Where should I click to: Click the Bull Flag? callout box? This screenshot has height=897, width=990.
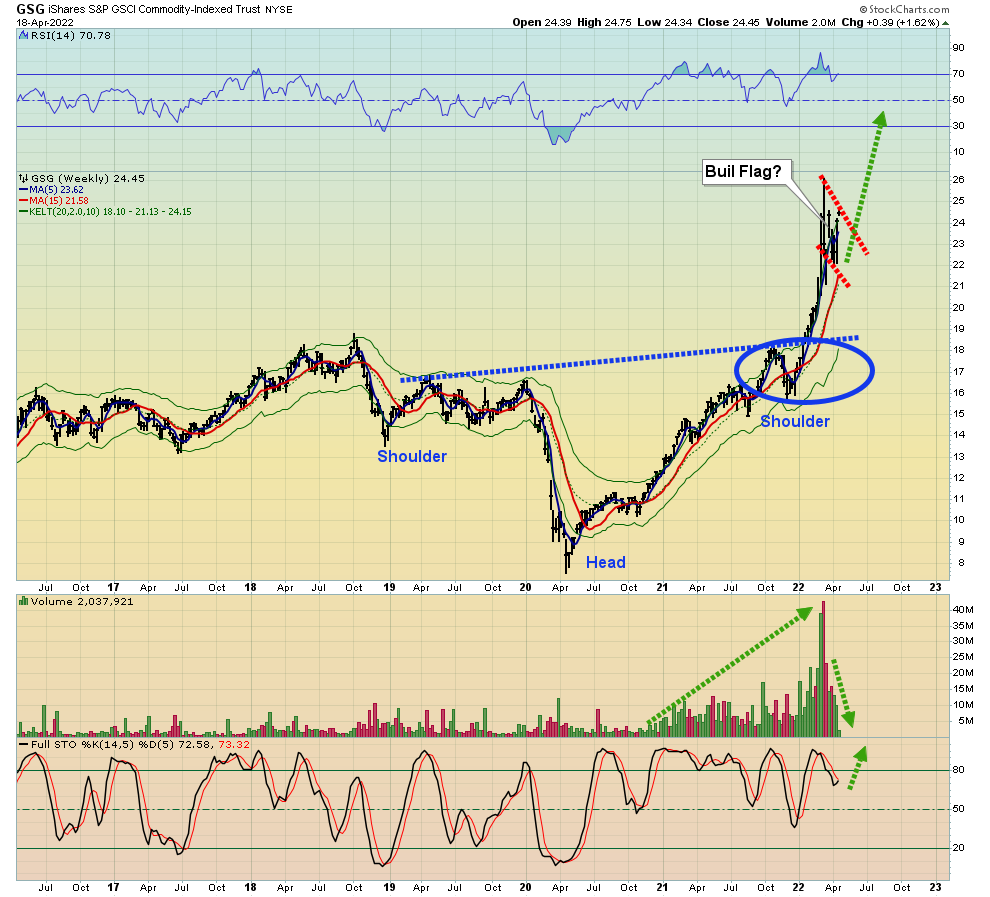pyautogui.click(x=747, y=172)
